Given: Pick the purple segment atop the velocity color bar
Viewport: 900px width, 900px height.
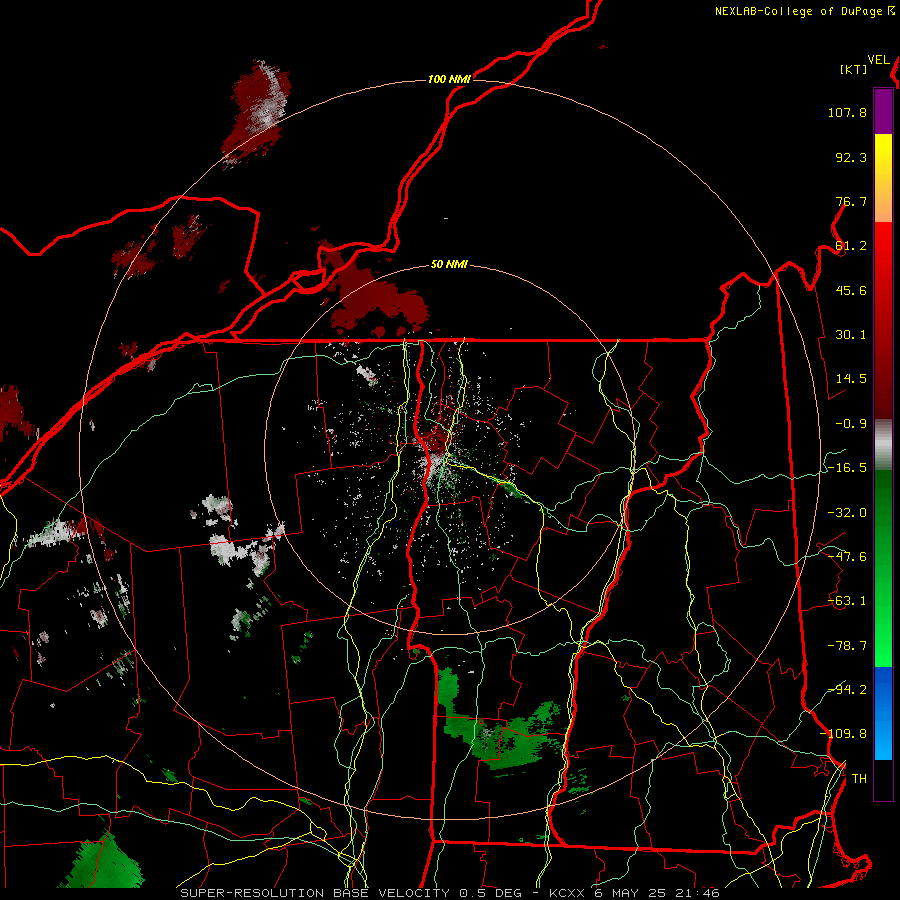Looking at the screenshot, I should [x=883, y=111].
